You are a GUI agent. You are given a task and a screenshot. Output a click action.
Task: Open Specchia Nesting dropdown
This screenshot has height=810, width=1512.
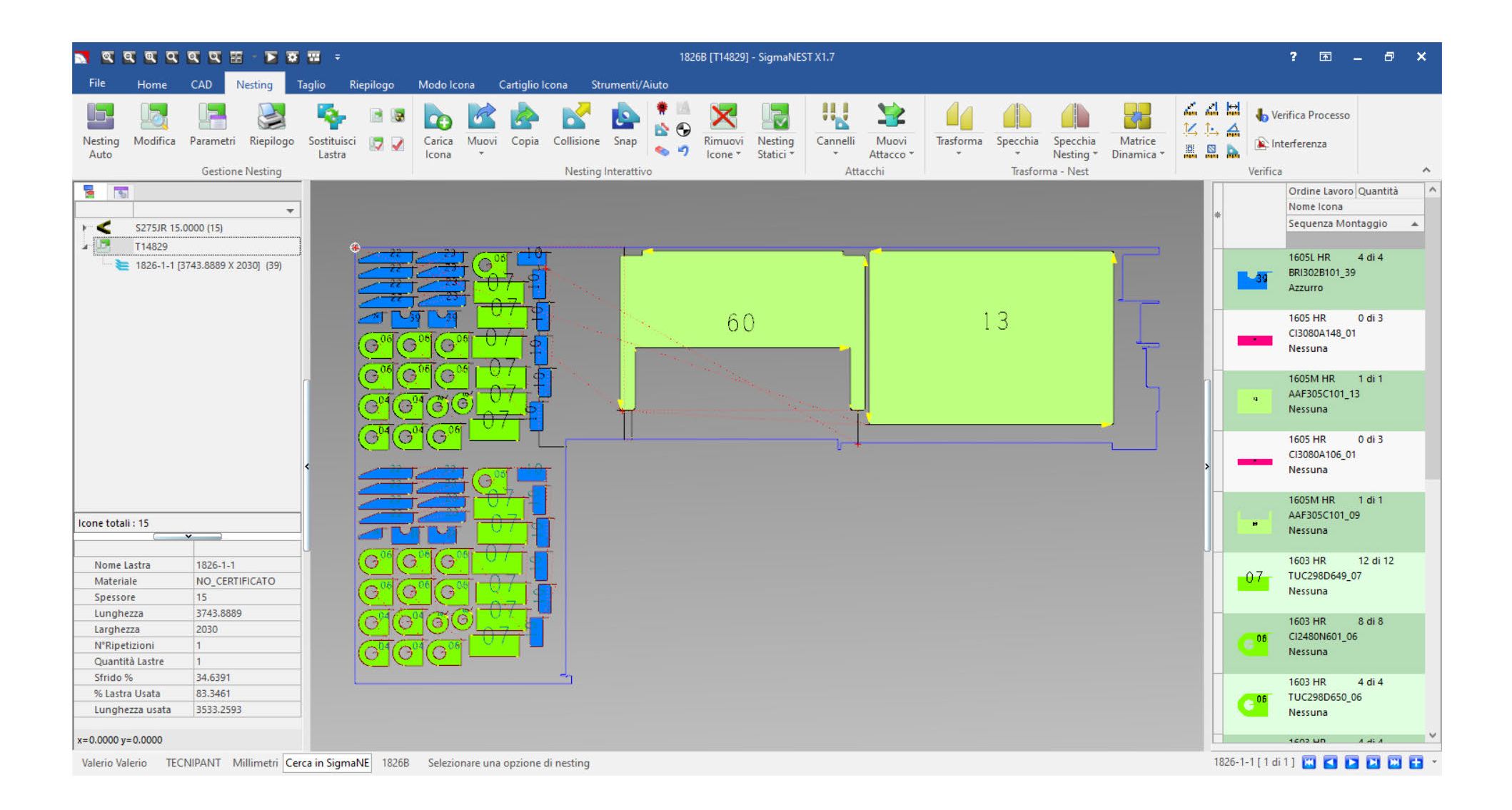1095,154
